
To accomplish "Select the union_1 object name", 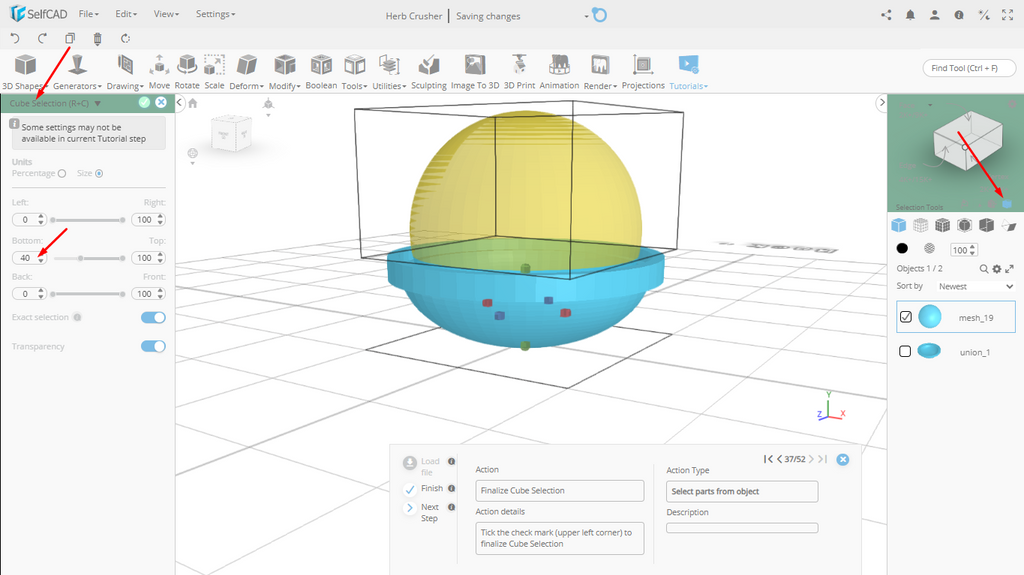I will point(974,352).
